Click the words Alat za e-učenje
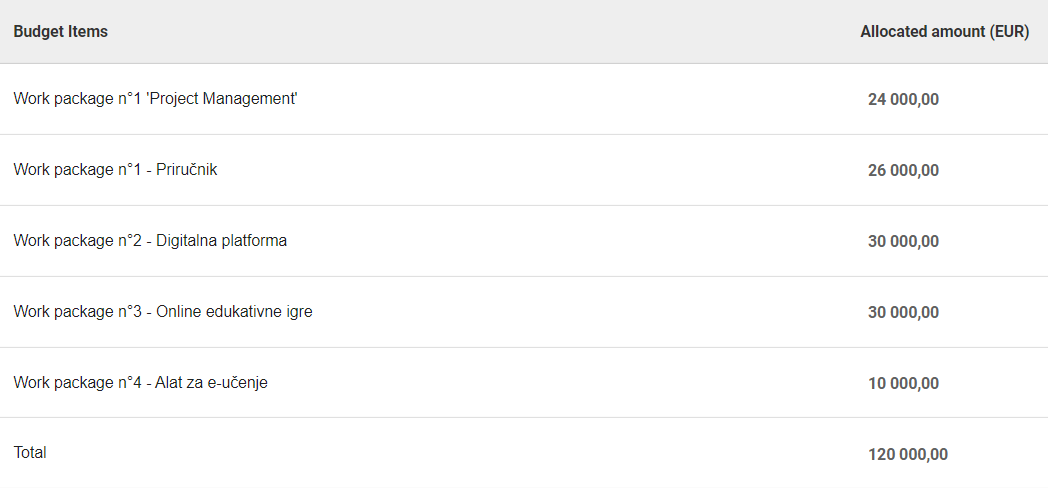This screenshot has width=1048, height=488. [x=211, y=383]
